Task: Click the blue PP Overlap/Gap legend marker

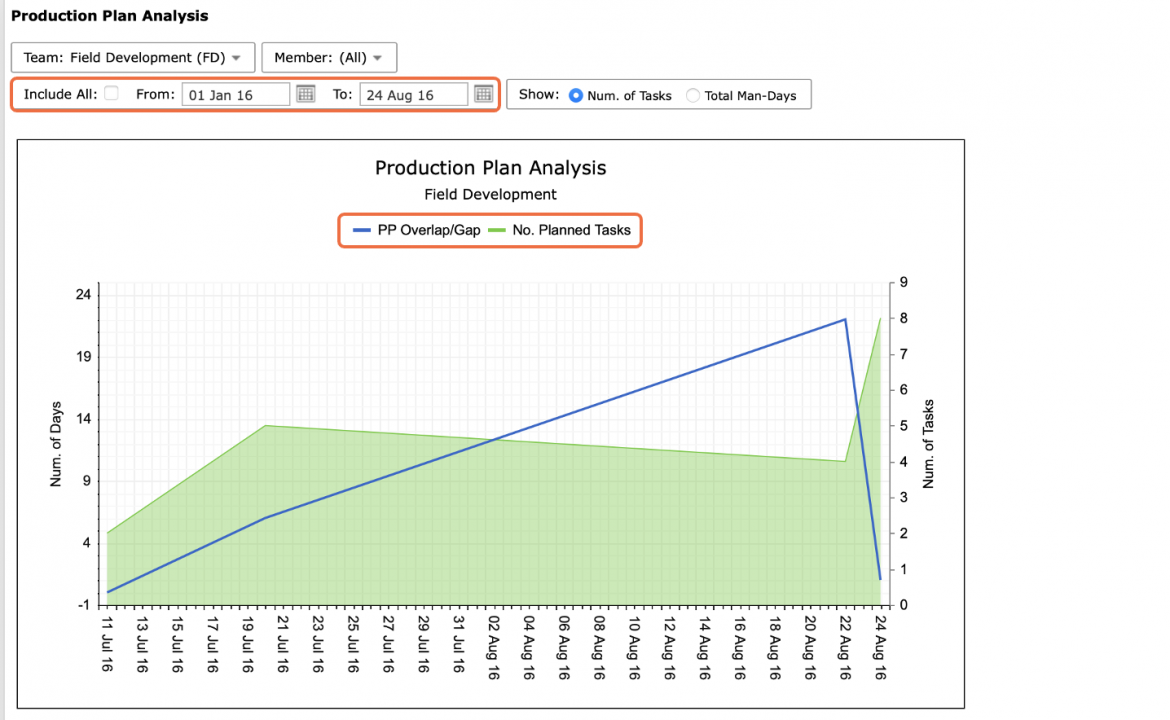Action: pos(362,231)
